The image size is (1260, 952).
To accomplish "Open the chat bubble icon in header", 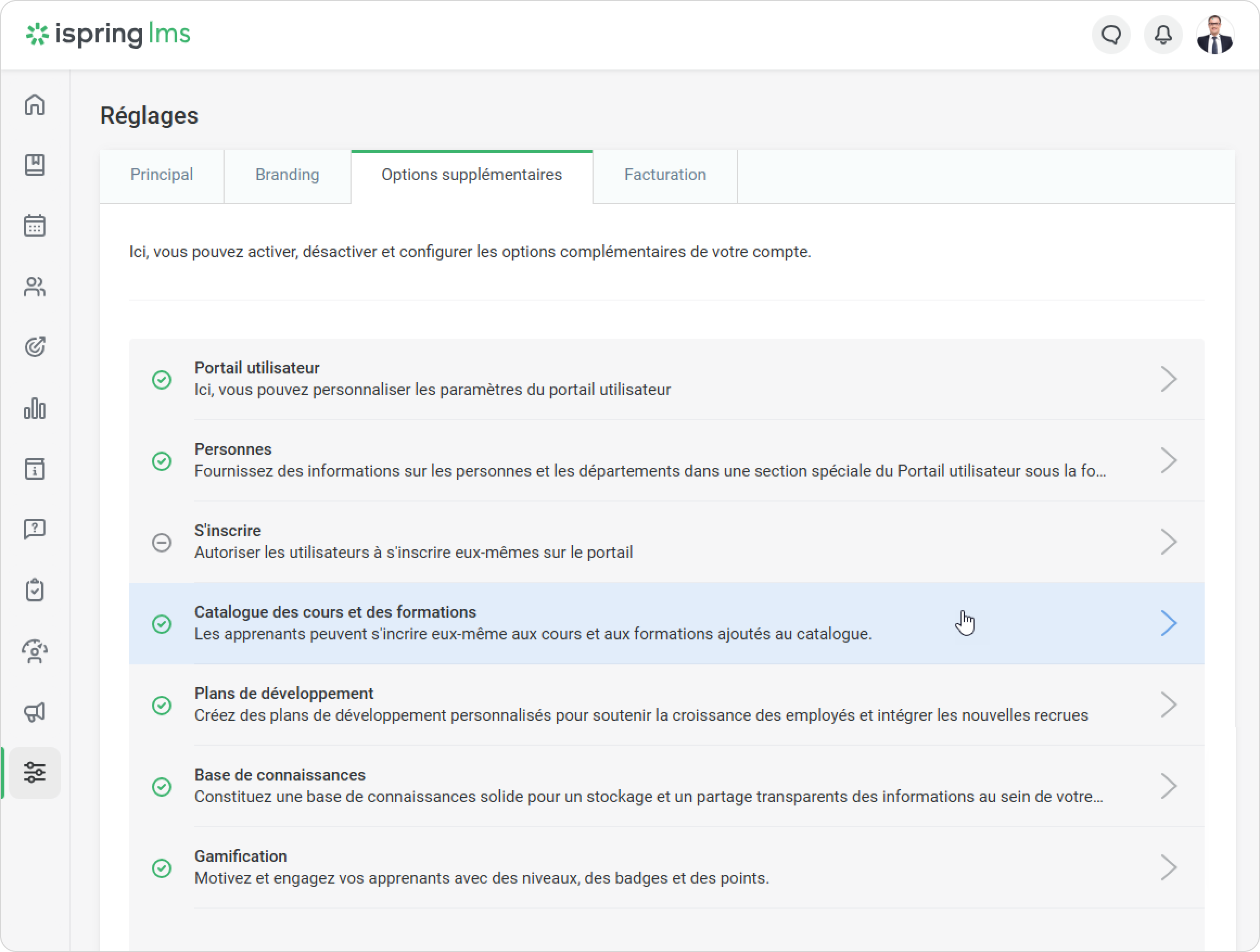I will click(1110, 35).
